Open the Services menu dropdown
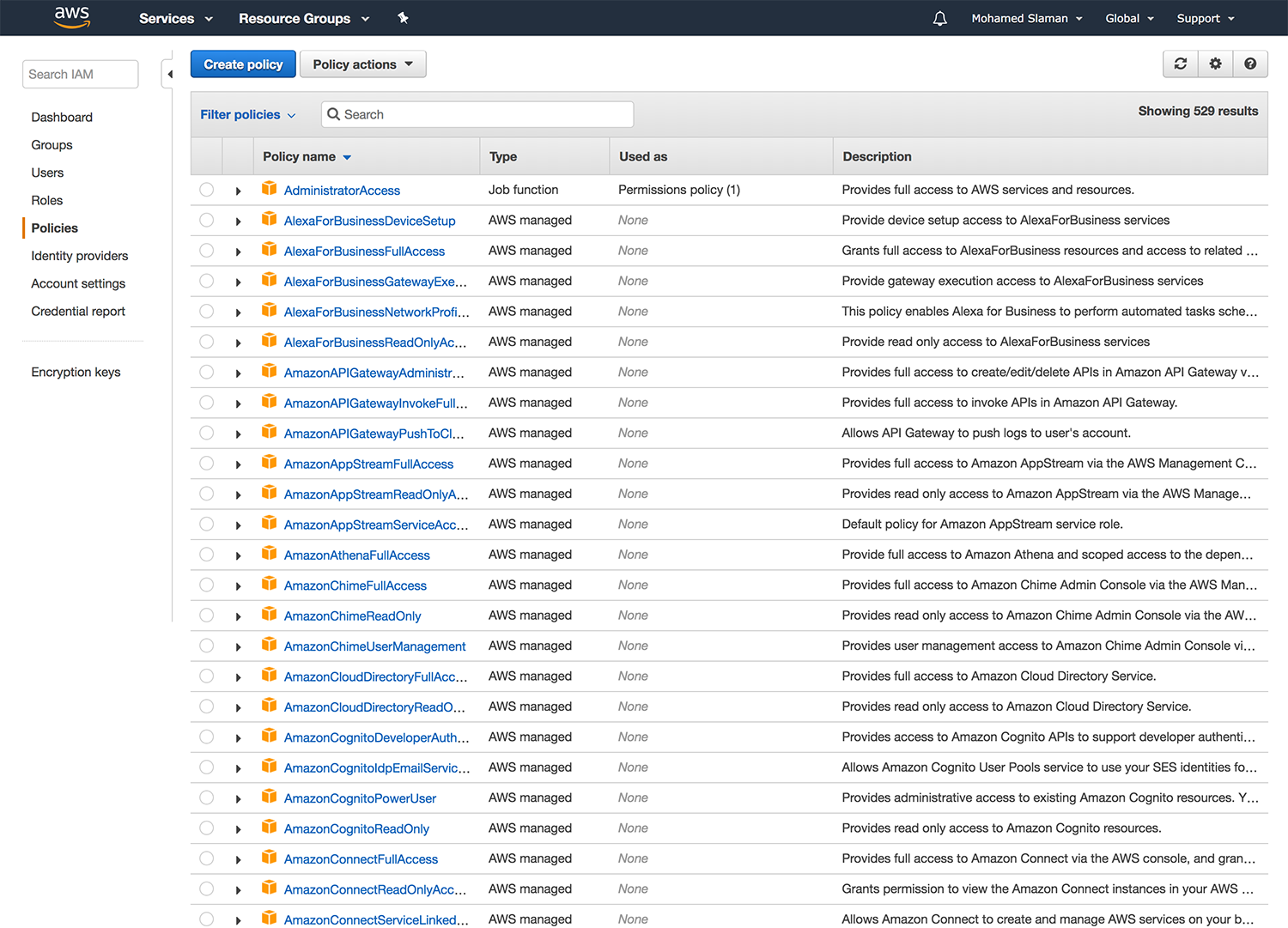 click(x=175, y=18)
